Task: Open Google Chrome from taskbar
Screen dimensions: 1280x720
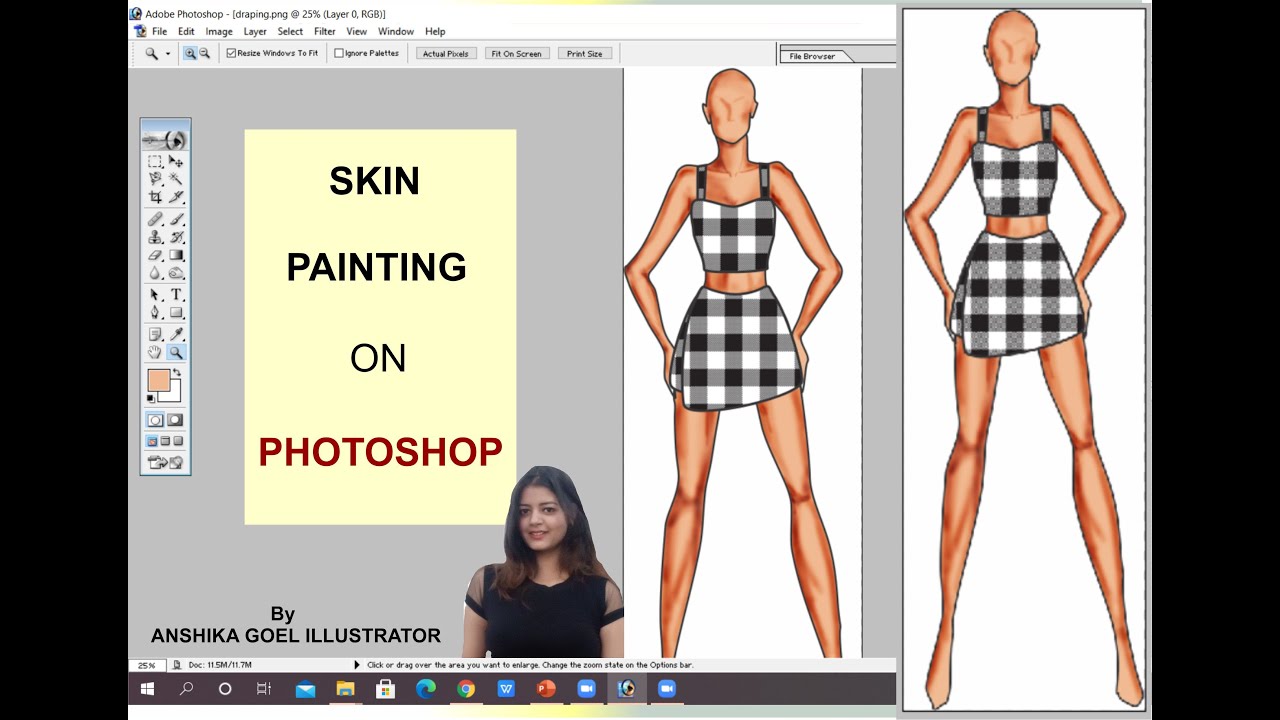Action: 465,689
